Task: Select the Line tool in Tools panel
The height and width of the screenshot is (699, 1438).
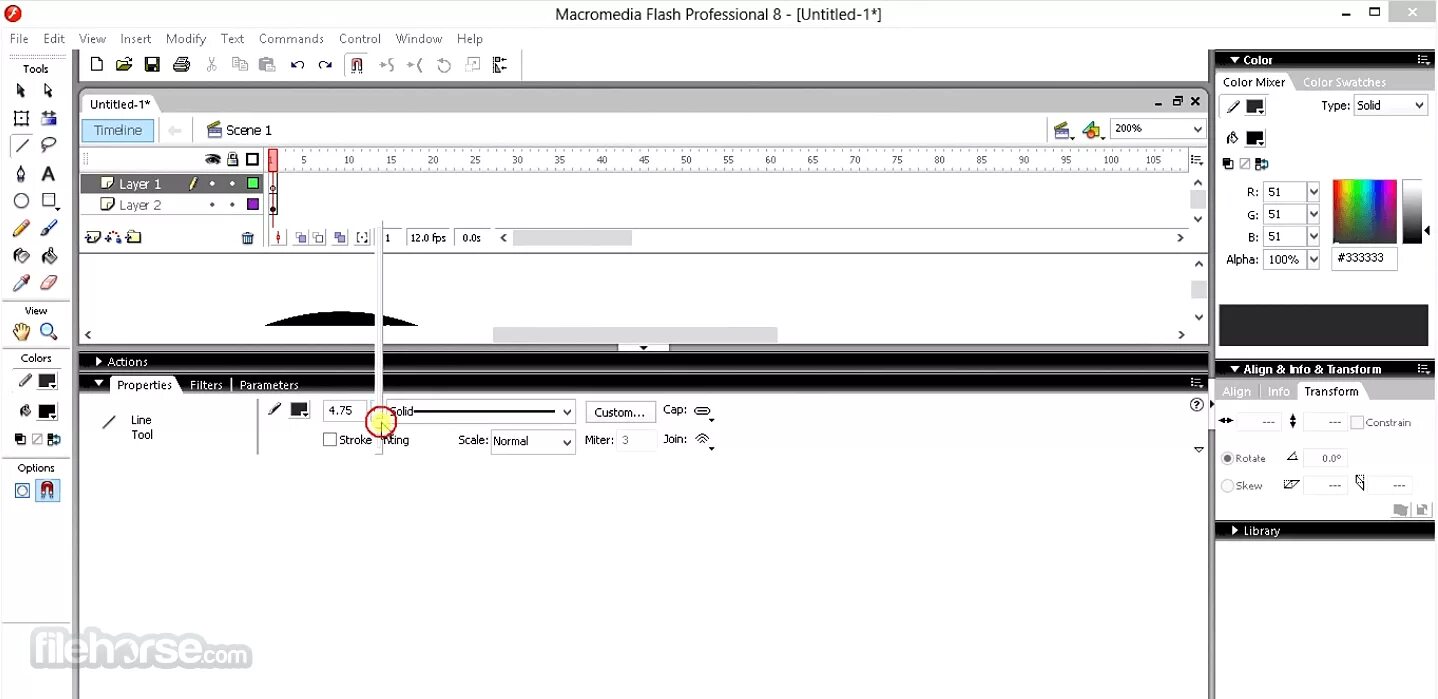Action: click(21, 146)
